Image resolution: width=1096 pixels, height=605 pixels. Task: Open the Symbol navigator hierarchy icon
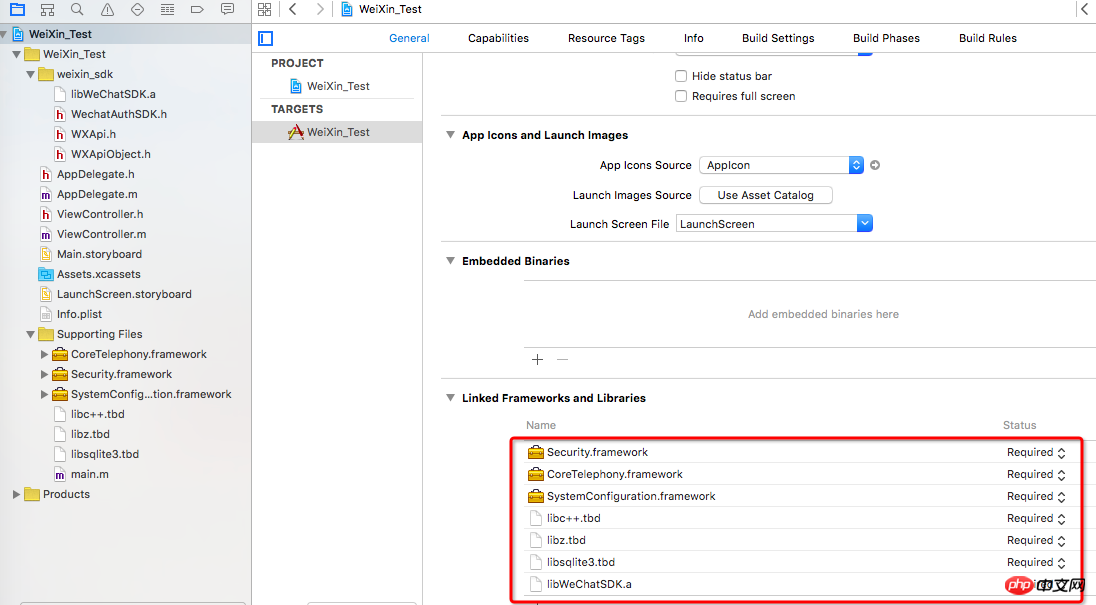47,10
